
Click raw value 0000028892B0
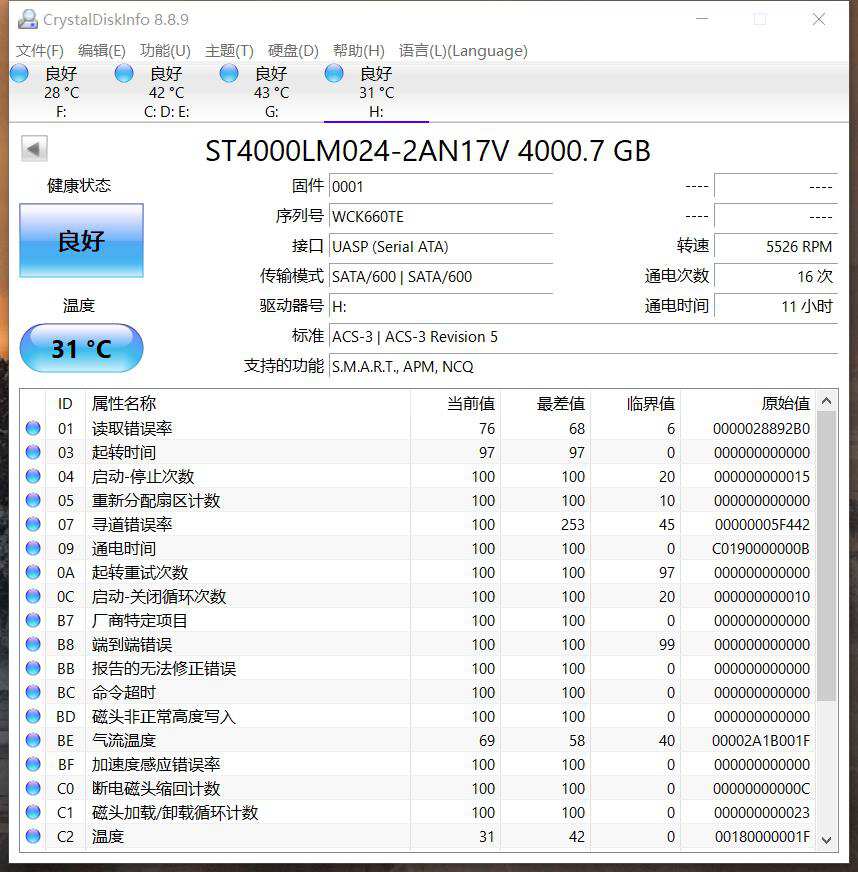[x=761, y=429]
